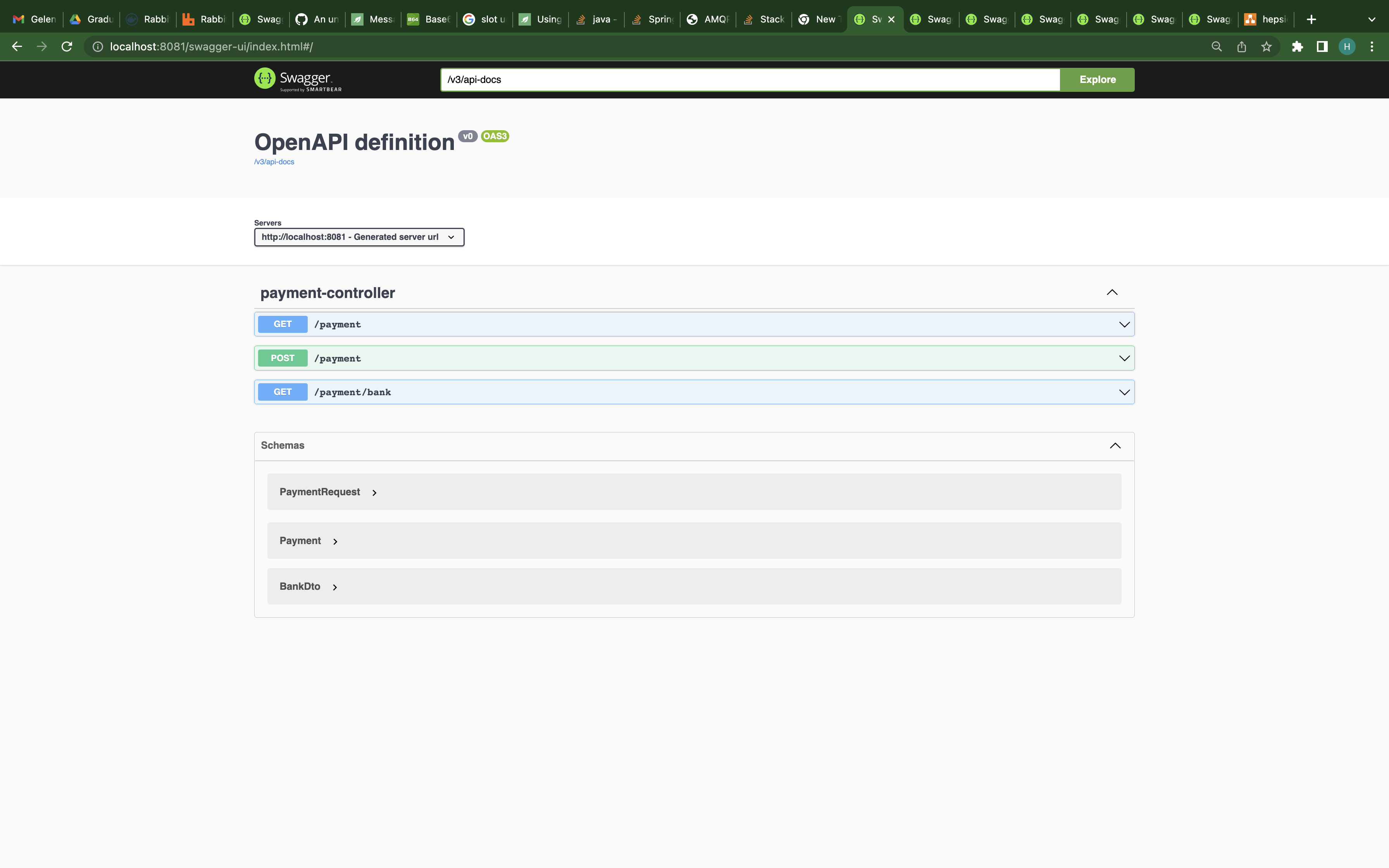The height and width of the screenshot is (868, 1389).
Task: Open a new browser tab with the plus icon
Action: (1311, 18)
